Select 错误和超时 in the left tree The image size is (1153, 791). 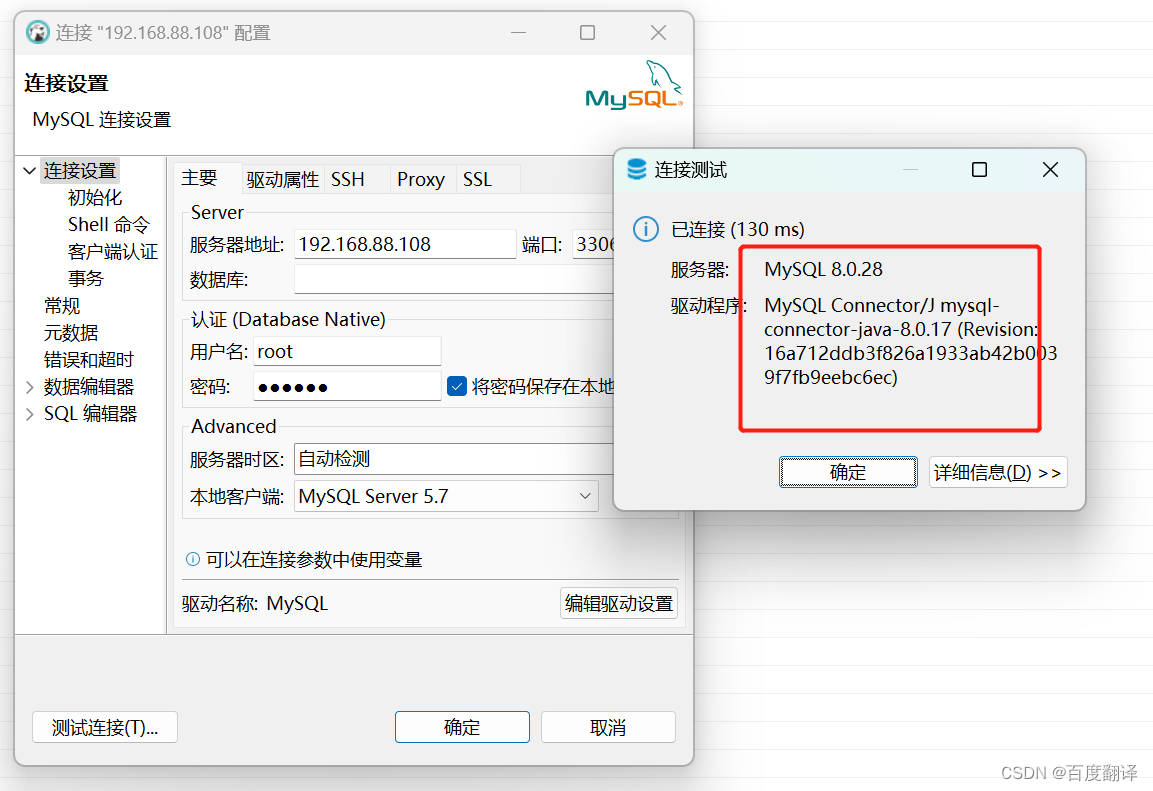pyautogui.click(x=88, y=359)
